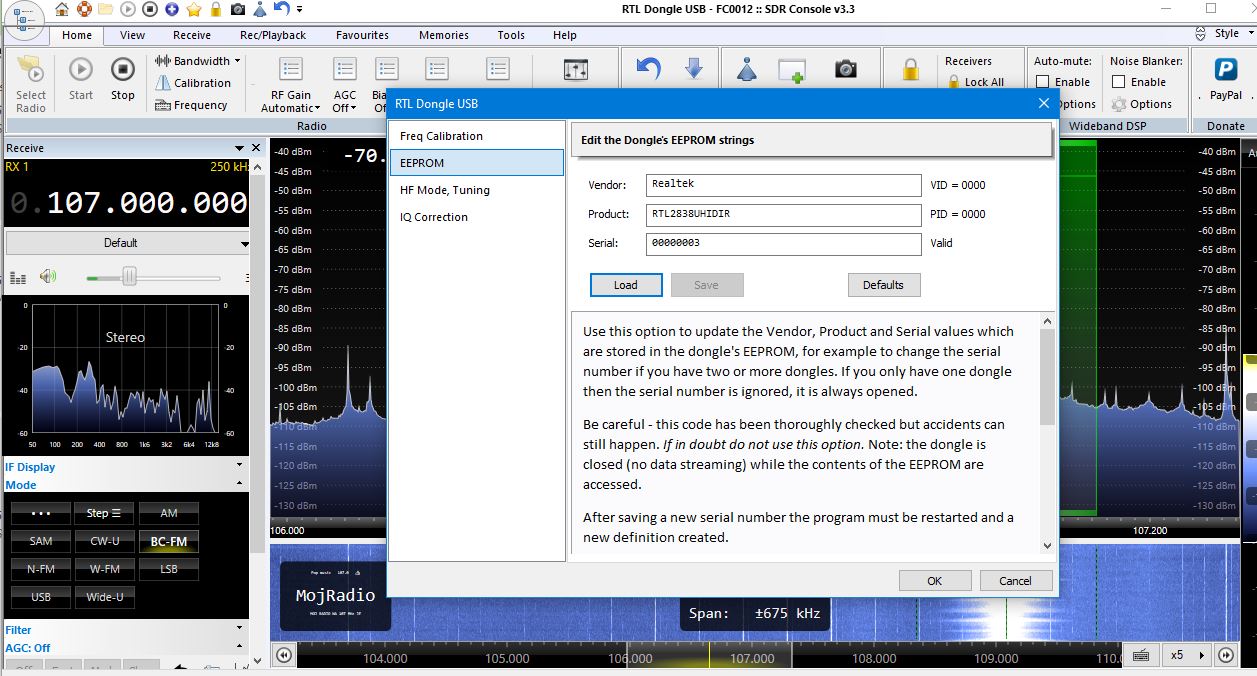Click the camera screenshot icon in the ribbon

846,70
